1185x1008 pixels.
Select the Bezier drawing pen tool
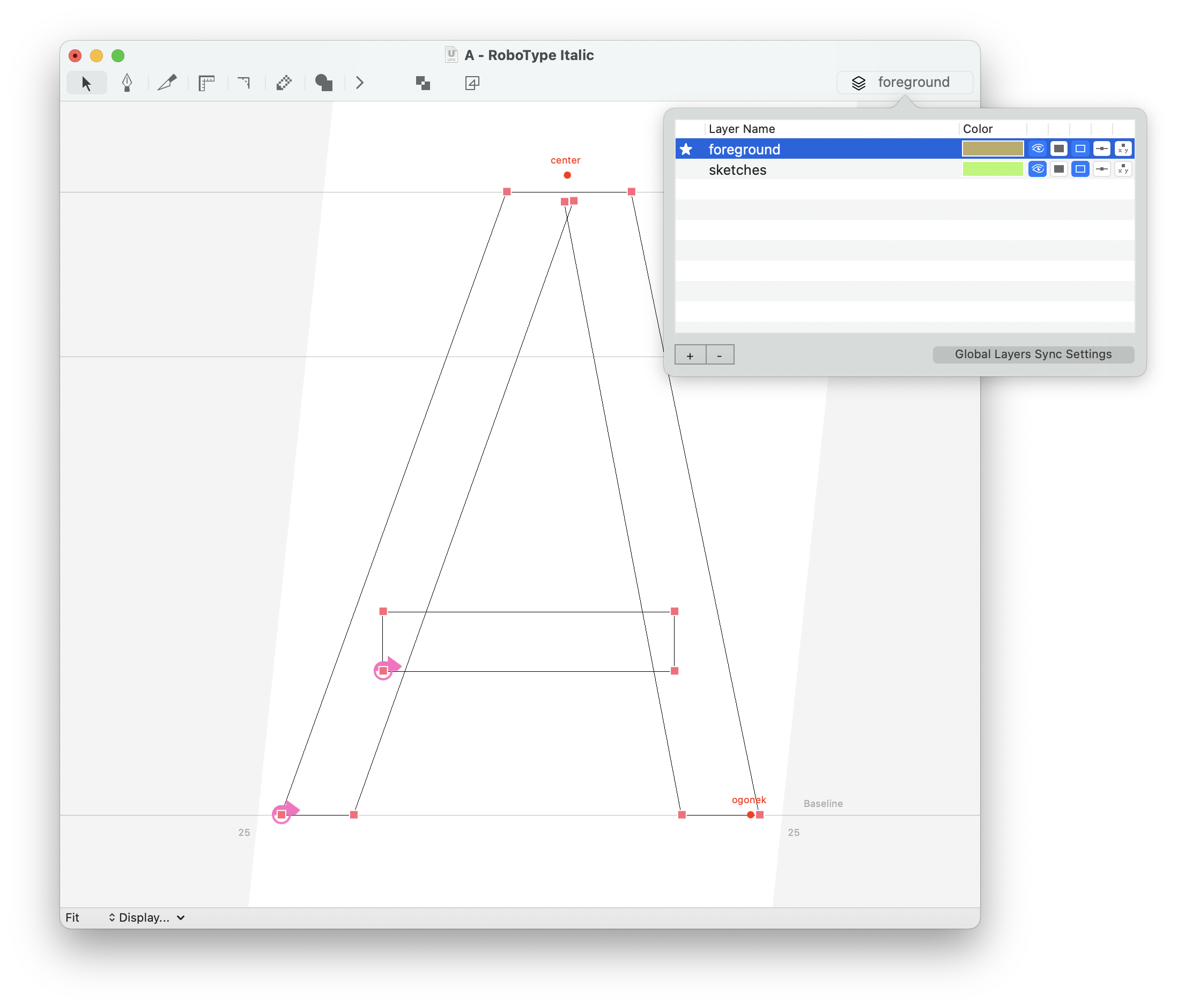(127, 83)
